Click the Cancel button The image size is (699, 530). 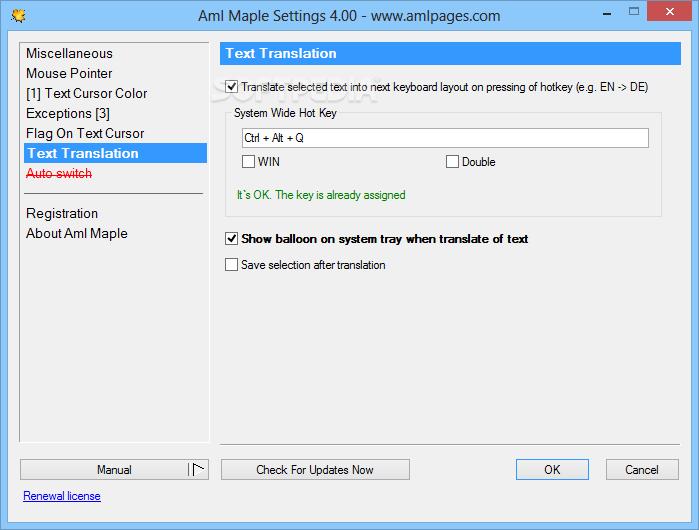(642, 470)
